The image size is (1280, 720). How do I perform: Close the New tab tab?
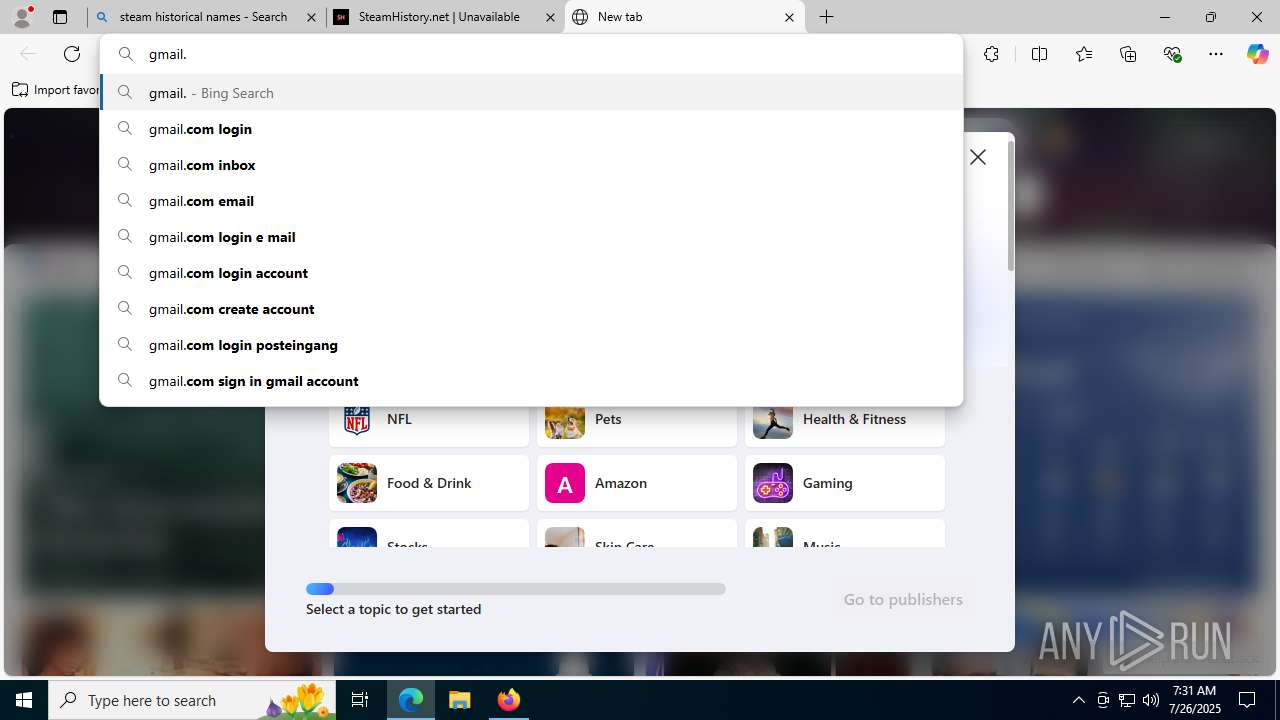(x=789, y=17)
